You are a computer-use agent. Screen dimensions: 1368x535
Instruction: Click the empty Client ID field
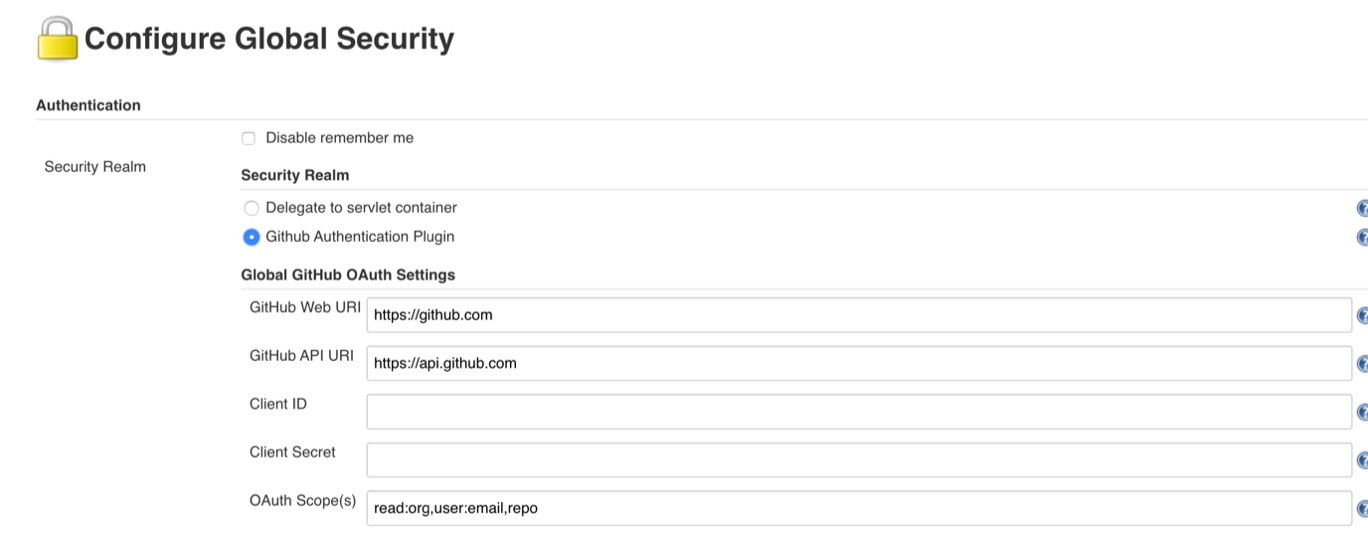pyautogui.click(x=859, y=411)
